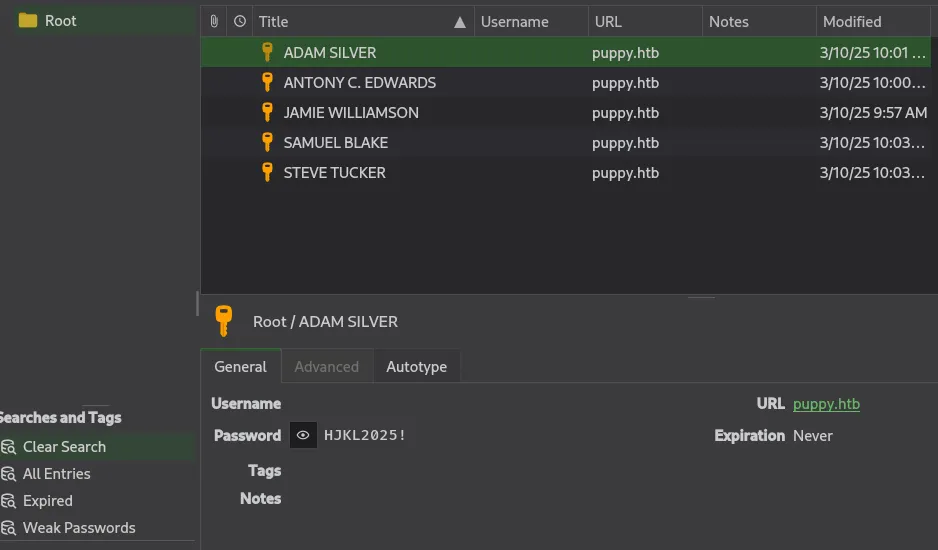
Task: Click the paperclip attachments column header
Action: click(x=214, y=21)
